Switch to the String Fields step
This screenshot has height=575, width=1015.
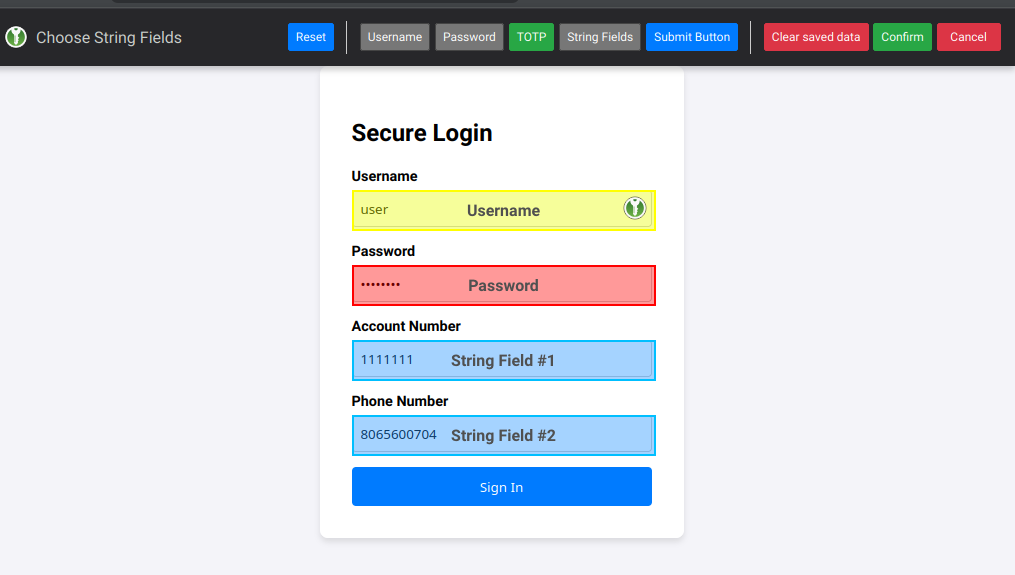click(x=600, y=37)
